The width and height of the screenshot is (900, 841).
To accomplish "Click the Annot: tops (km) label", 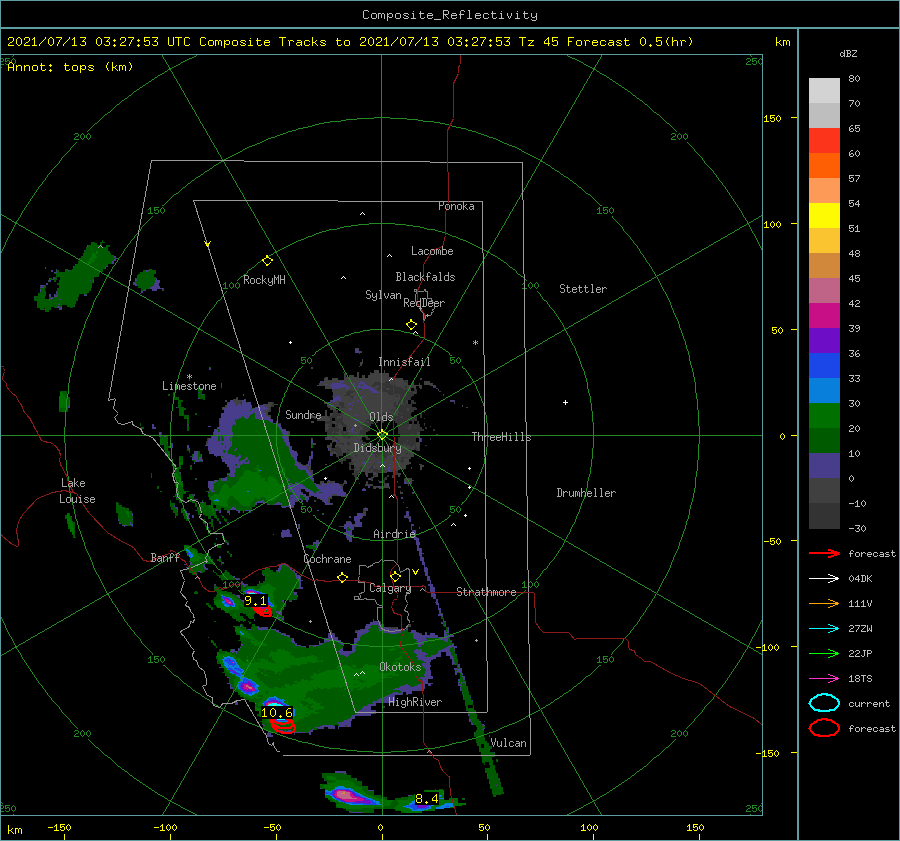I will [x=70, y=67].
